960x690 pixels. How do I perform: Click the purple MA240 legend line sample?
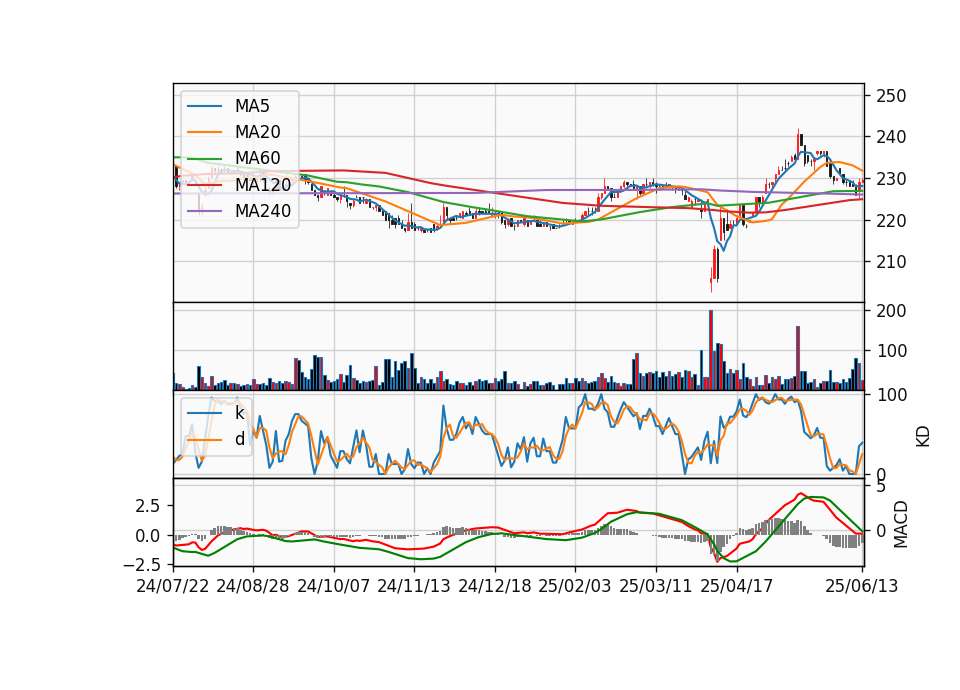pos(204,211)
